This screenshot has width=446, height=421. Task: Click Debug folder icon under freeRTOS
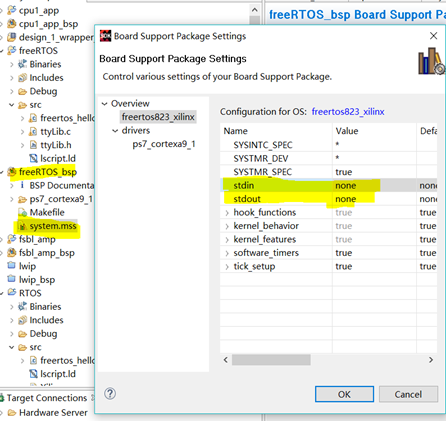22,91
